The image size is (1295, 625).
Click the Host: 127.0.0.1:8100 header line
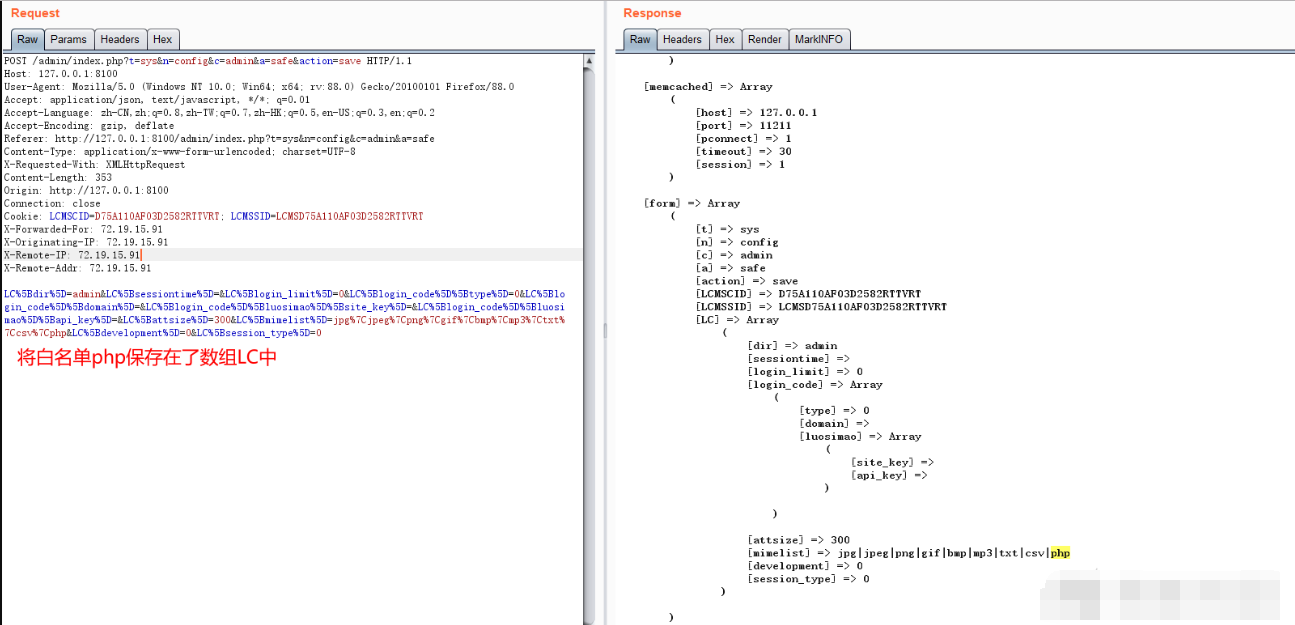pyautogui.click(x=60, y=74)
